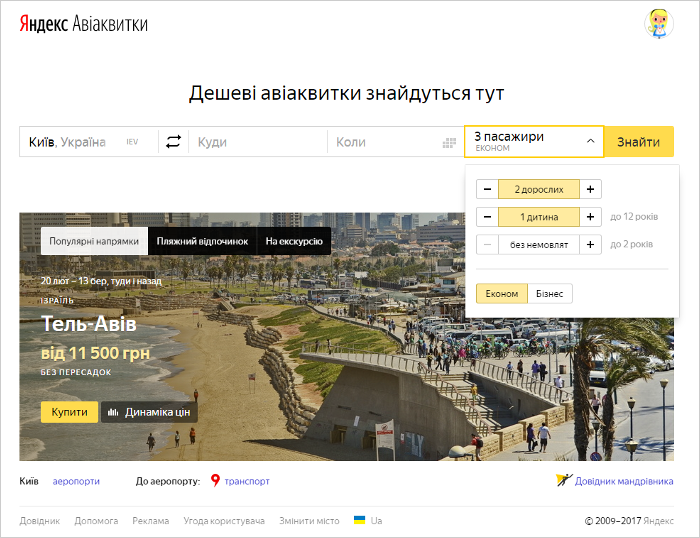Click the Коли date input field
The height and width of the screenshot is (538, 700).
(x=396, y=142)
